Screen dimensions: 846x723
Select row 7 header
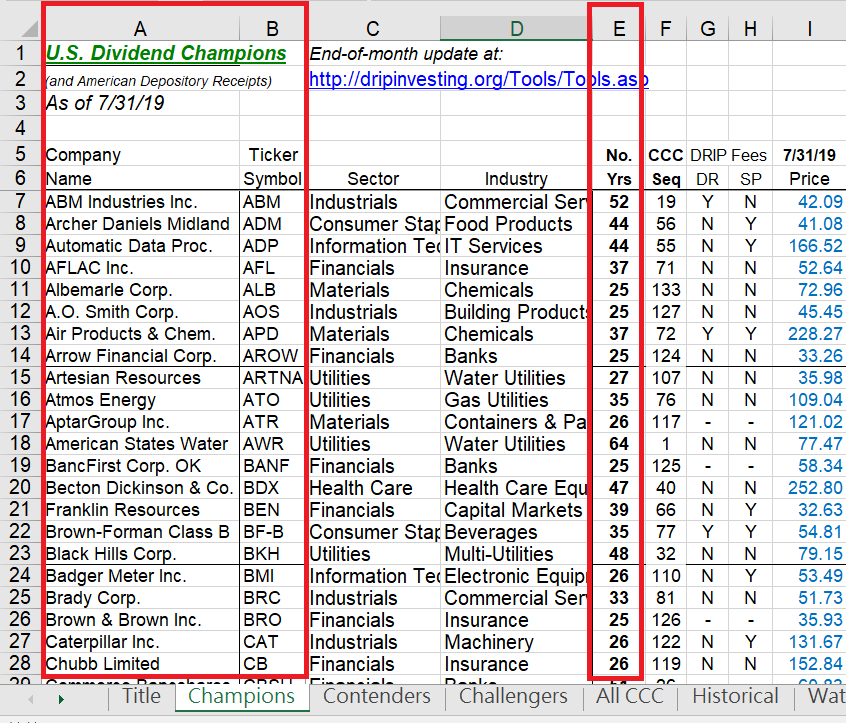(21, 201)
